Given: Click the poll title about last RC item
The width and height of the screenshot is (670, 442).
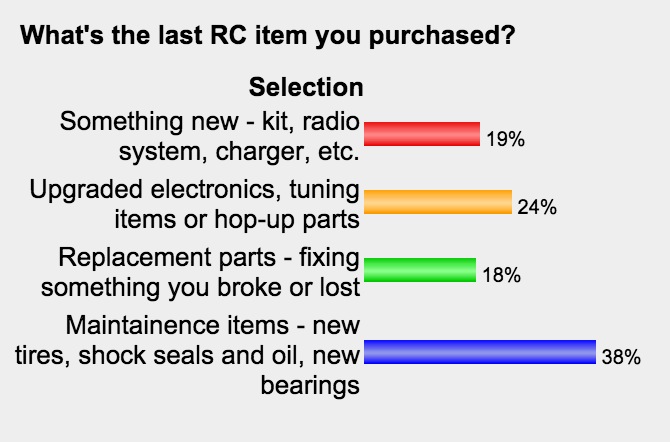Looking at the screenshot, I should 268,35.
